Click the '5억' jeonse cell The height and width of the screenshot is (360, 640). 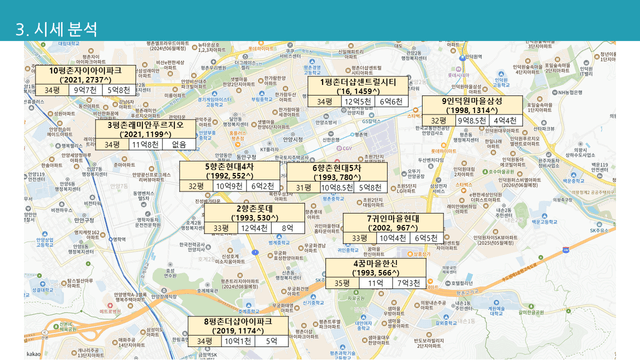[271, 341]
